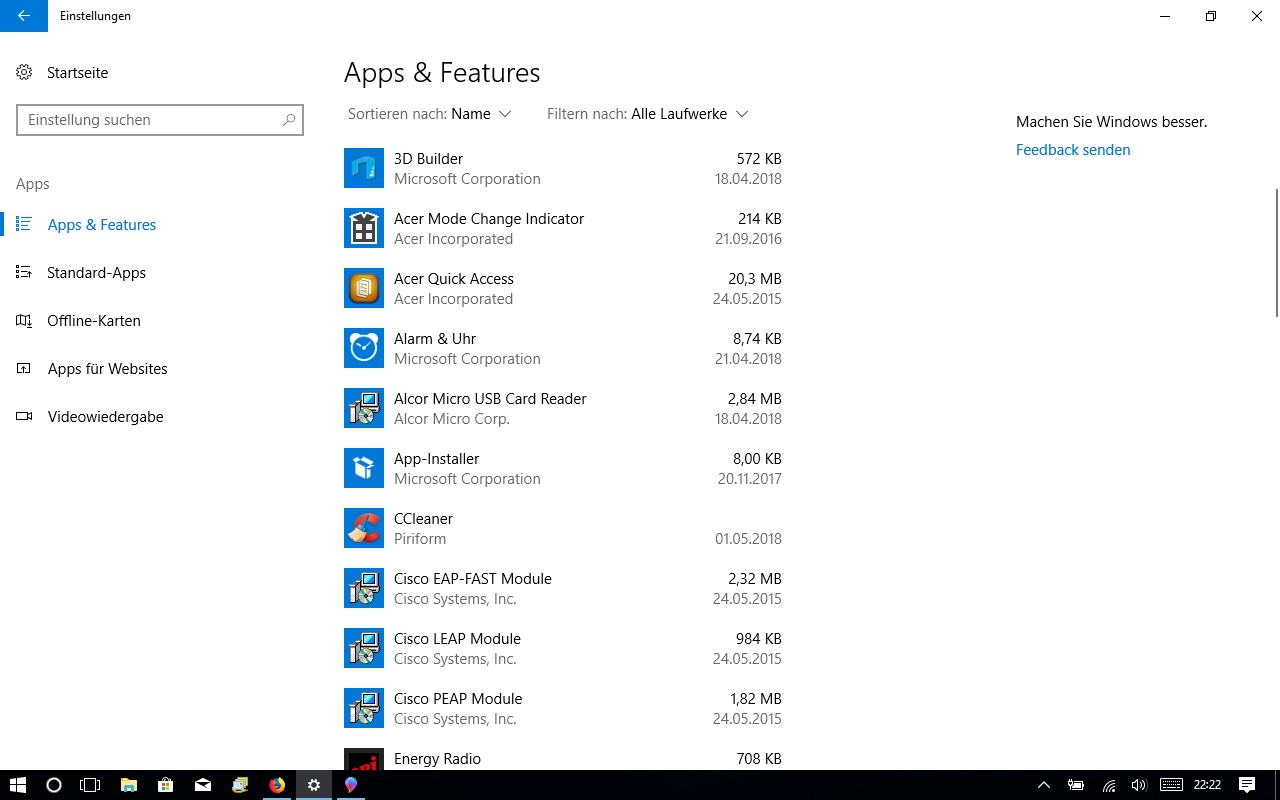Open File Explorer from taskbar
Screen dimensions: 1280x800
[128, 785]
